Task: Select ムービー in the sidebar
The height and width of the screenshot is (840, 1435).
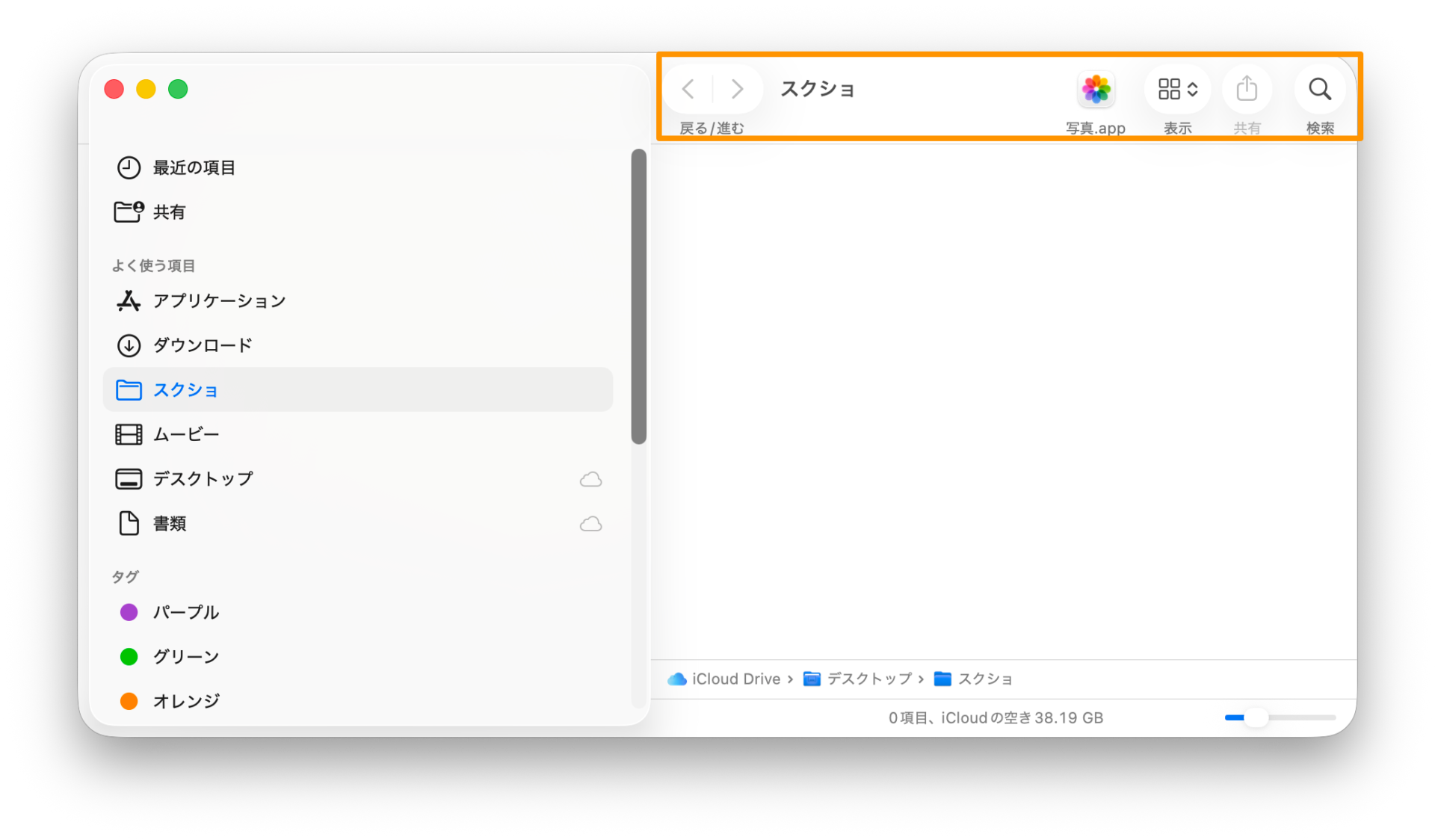Action: [186, 434]
